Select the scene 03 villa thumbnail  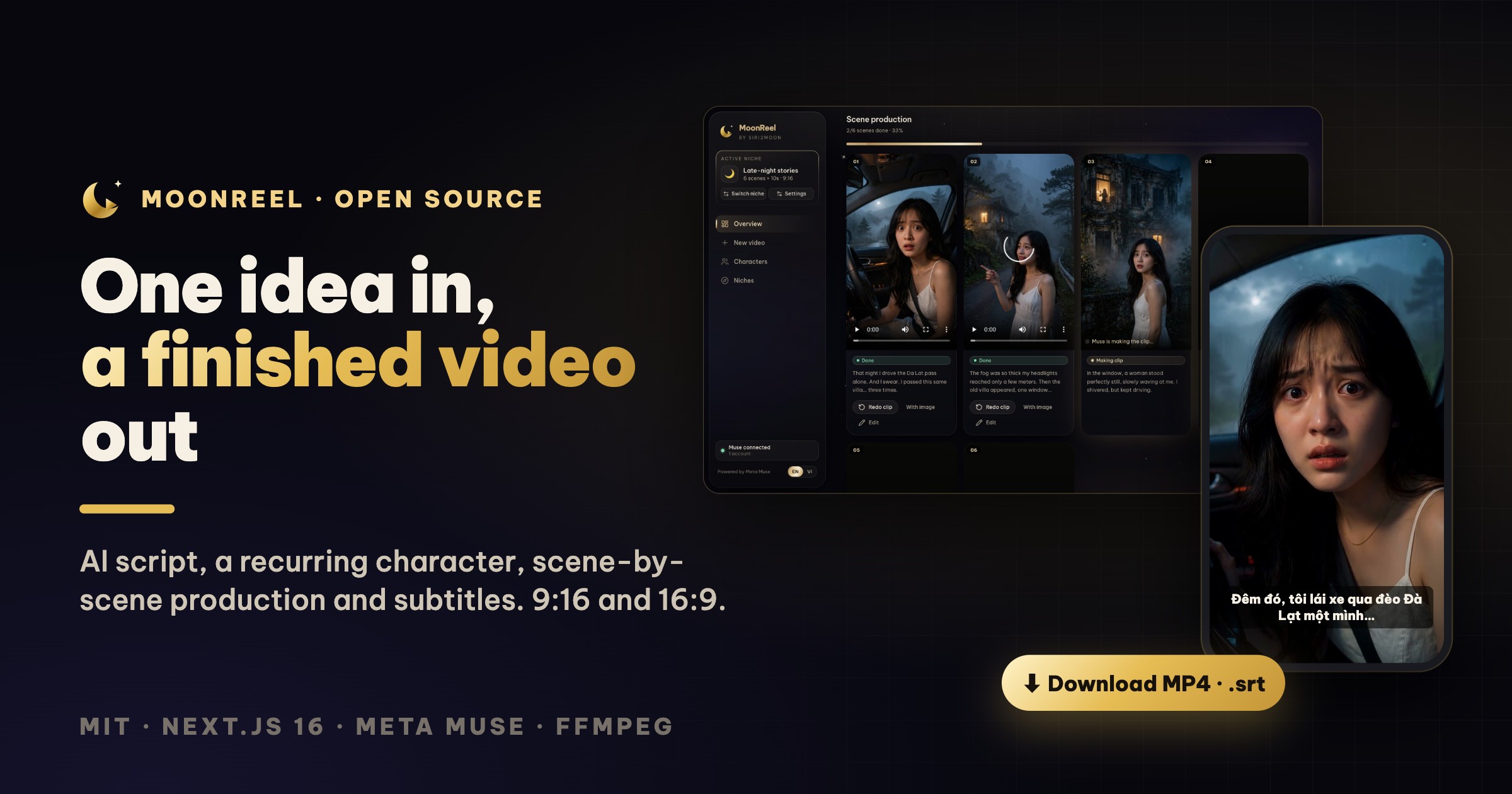(x=1136, y=251)
